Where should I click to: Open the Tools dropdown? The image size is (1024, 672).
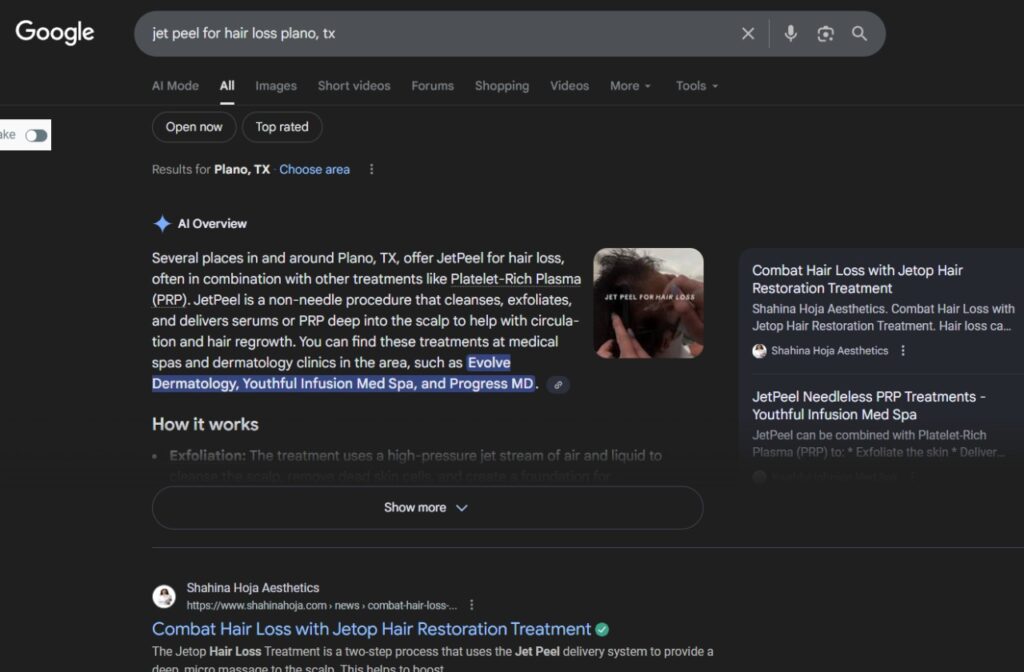click(697, 86)
